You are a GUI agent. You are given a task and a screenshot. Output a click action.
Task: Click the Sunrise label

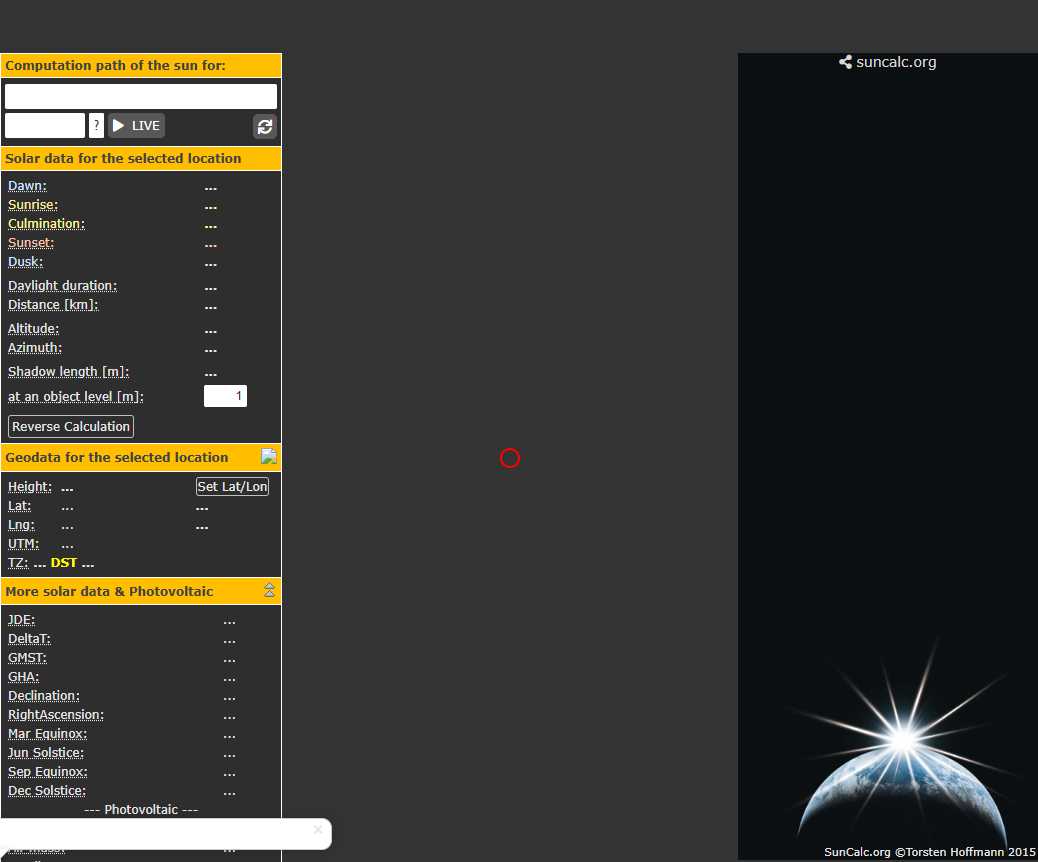[x=33, y=205]
